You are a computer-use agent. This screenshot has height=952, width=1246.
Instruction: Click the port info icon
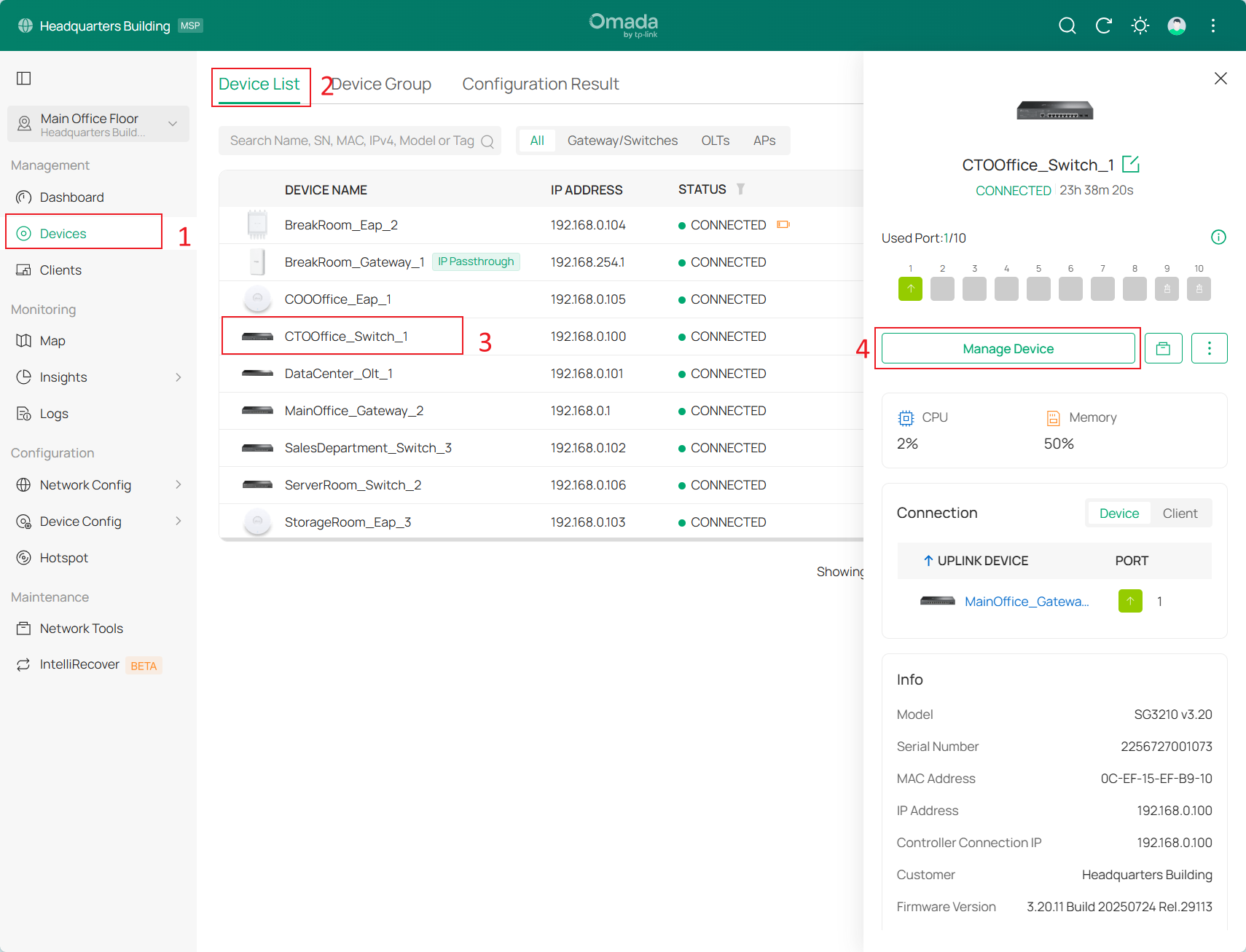coord(1218,237)
